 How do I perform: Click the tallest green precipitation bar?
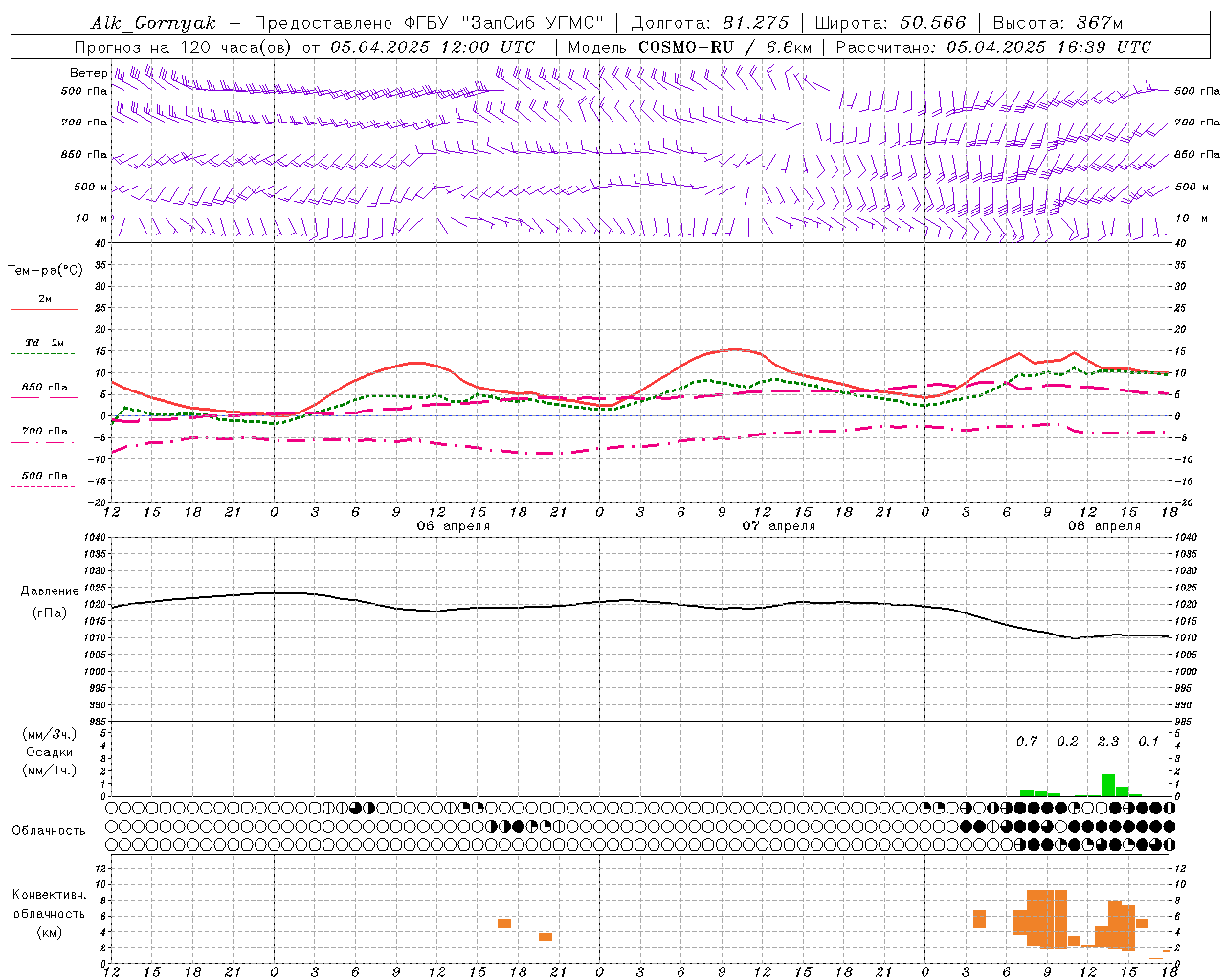[x=1108, y=785]
